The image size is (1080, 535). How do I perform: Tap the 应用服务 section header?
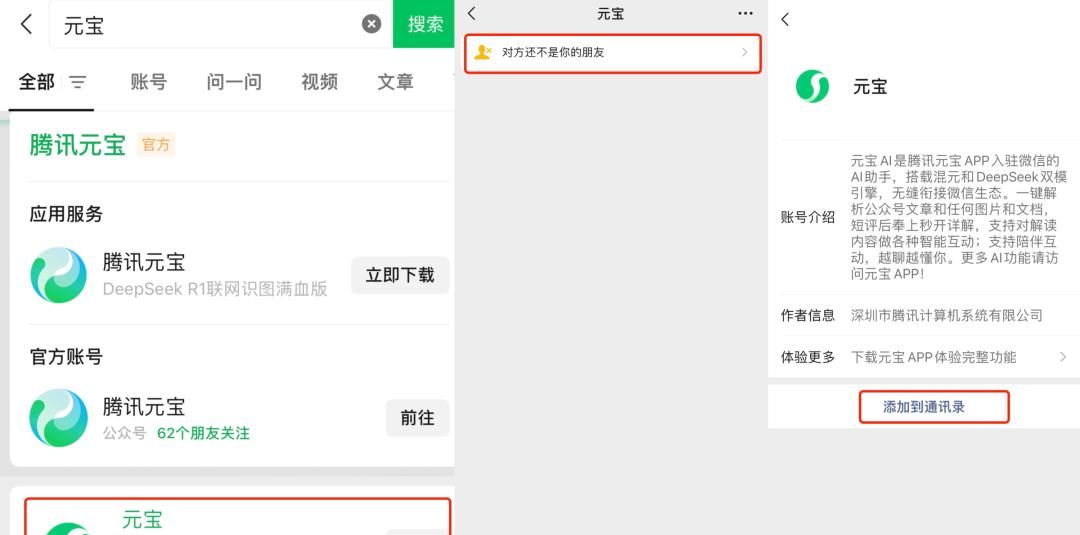(x=66, y=214)
